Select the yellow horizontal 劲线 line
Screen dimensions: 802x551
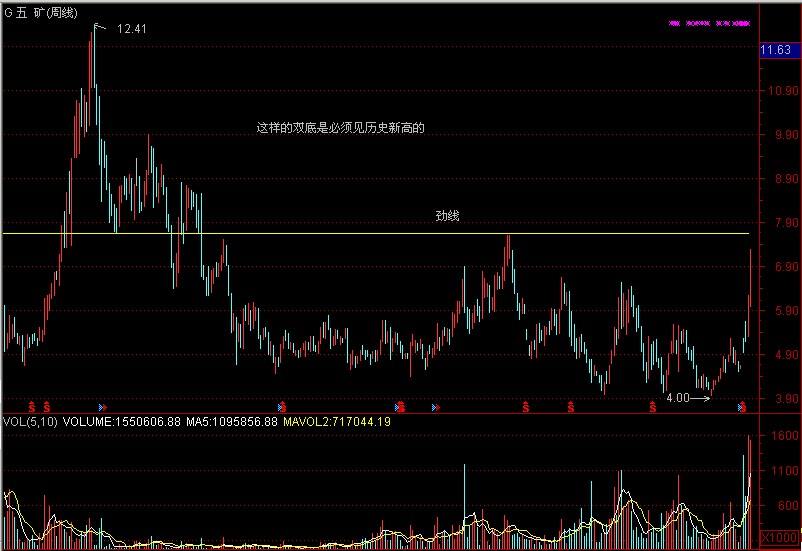point(300,233)
